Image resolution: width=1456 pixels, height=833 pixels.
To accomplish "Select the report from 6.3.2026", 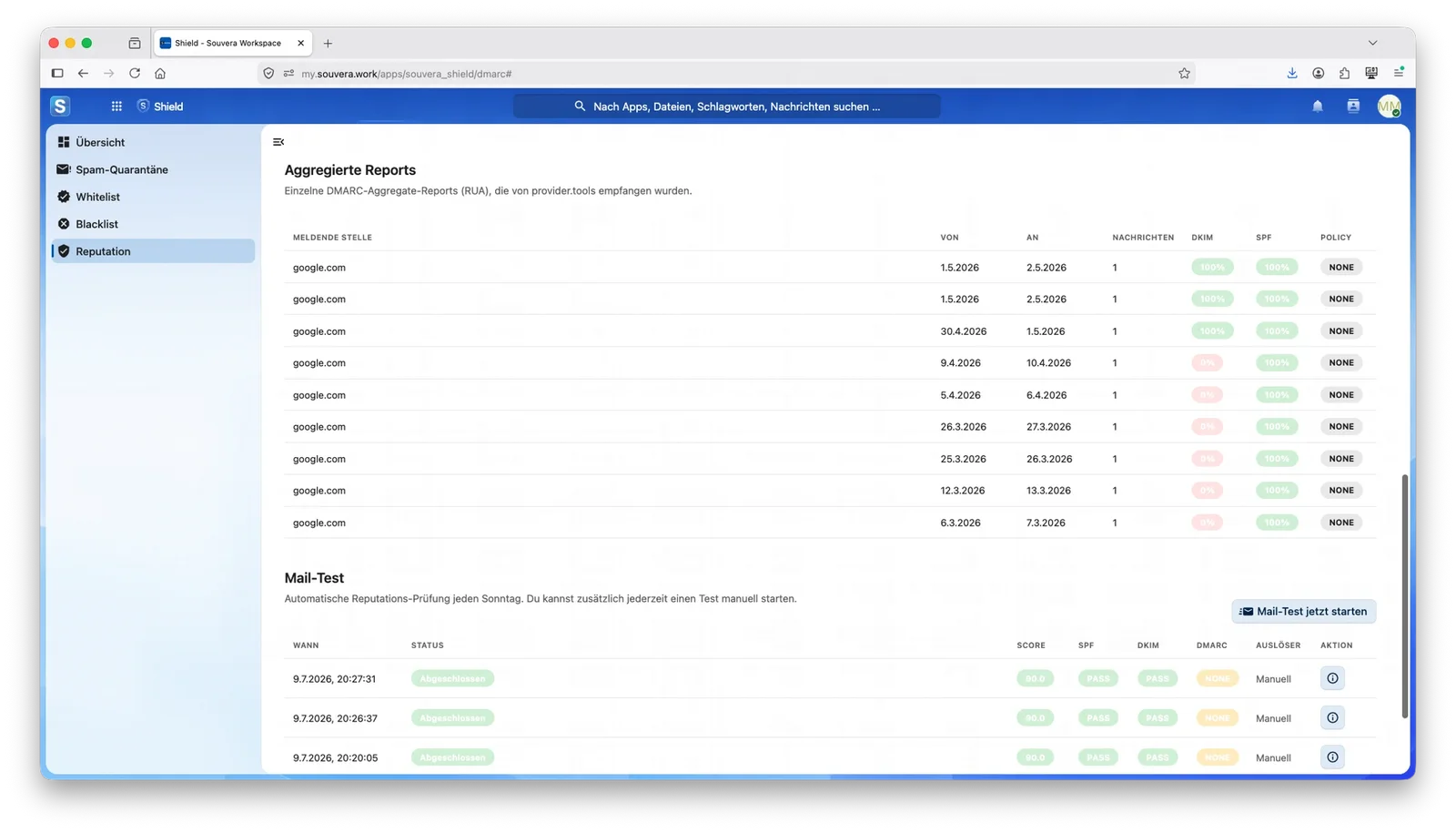I will coord(830,523).
